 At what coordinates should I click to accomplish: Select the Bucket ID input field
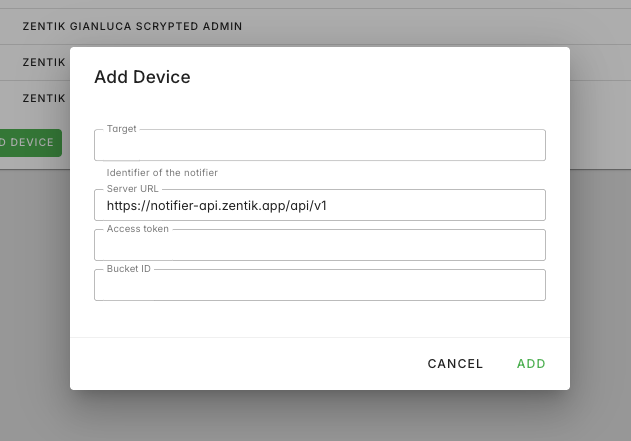(319, 286)
